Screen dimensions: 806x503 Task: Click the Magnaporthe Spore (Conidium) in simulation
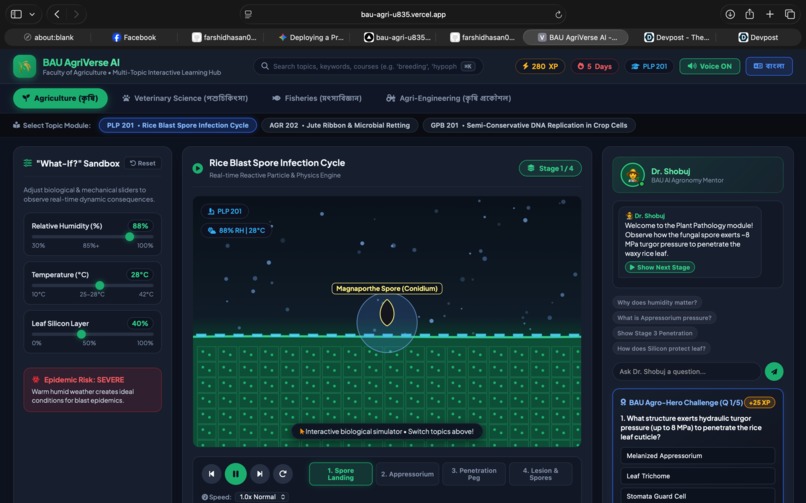(387, 312)
